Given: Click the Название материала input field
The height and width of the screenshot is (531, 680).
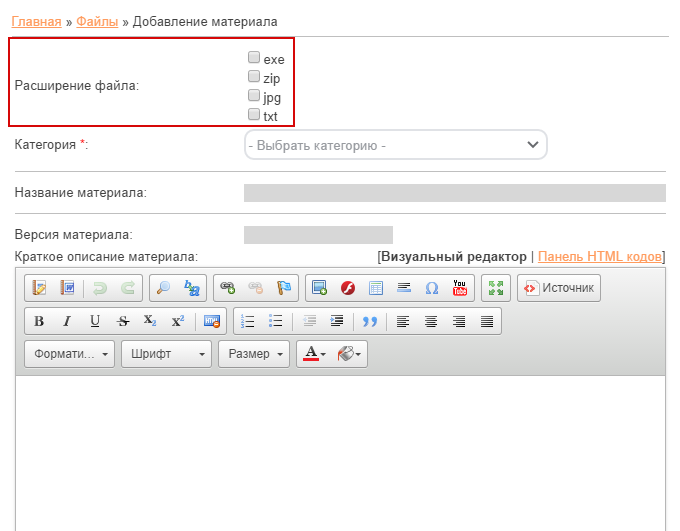Looking at the screenshot, I should click(454, 193).
